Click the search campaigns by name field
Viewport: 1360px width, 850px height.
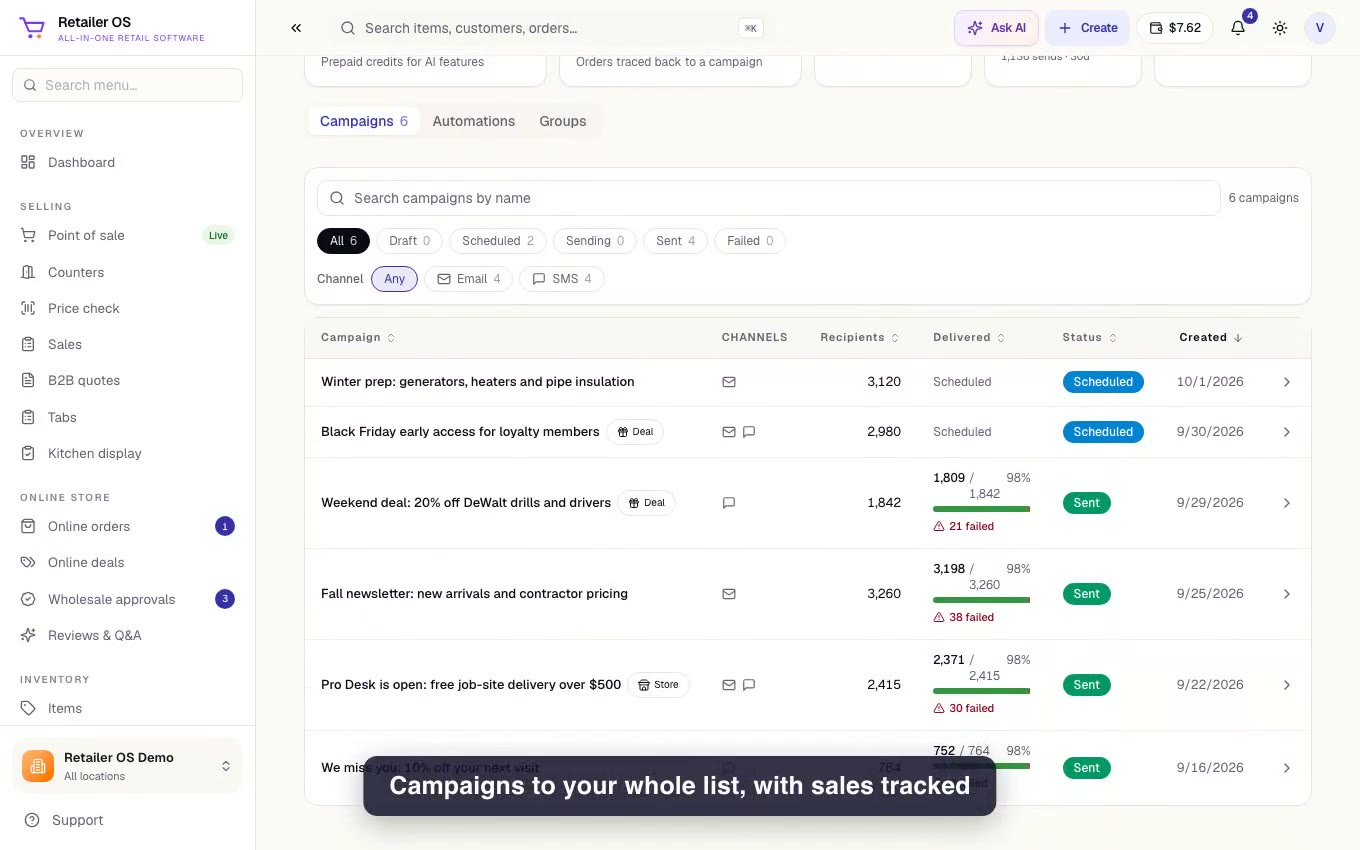click(768, 198)
